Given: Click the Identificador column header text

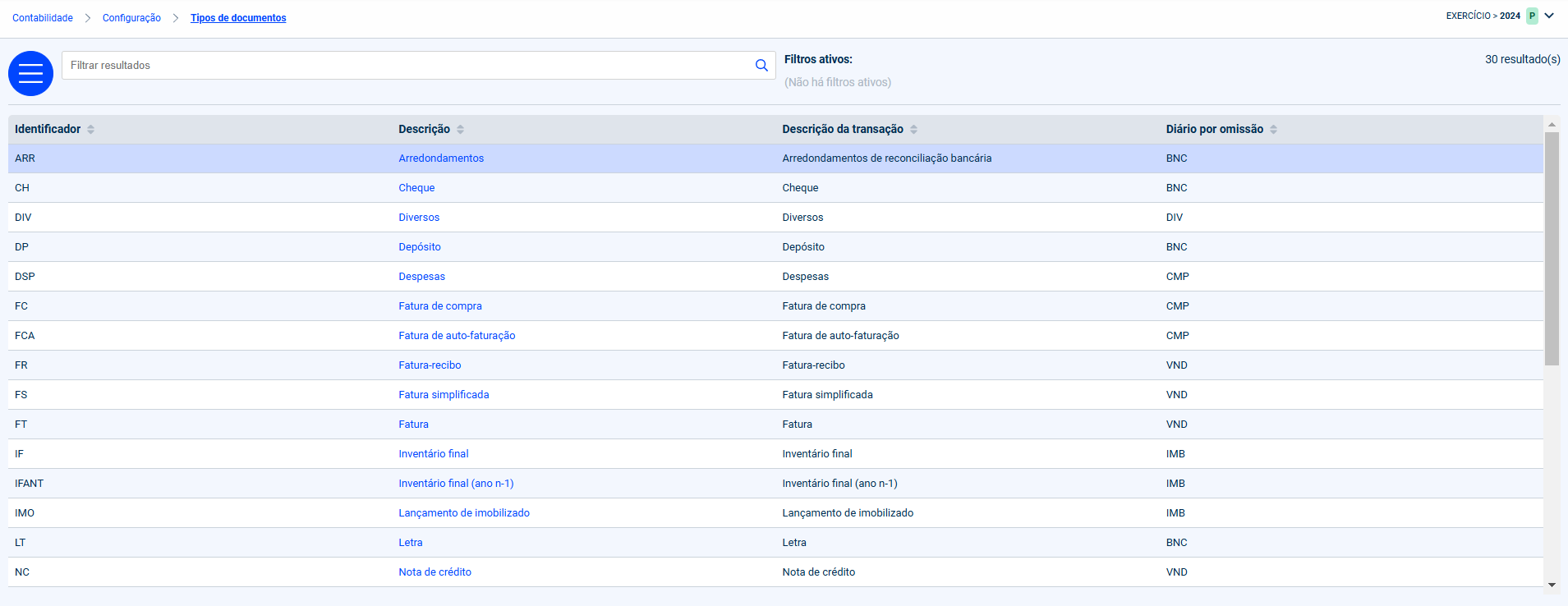Looking at the screenshot, I should [x=48, y=129].
